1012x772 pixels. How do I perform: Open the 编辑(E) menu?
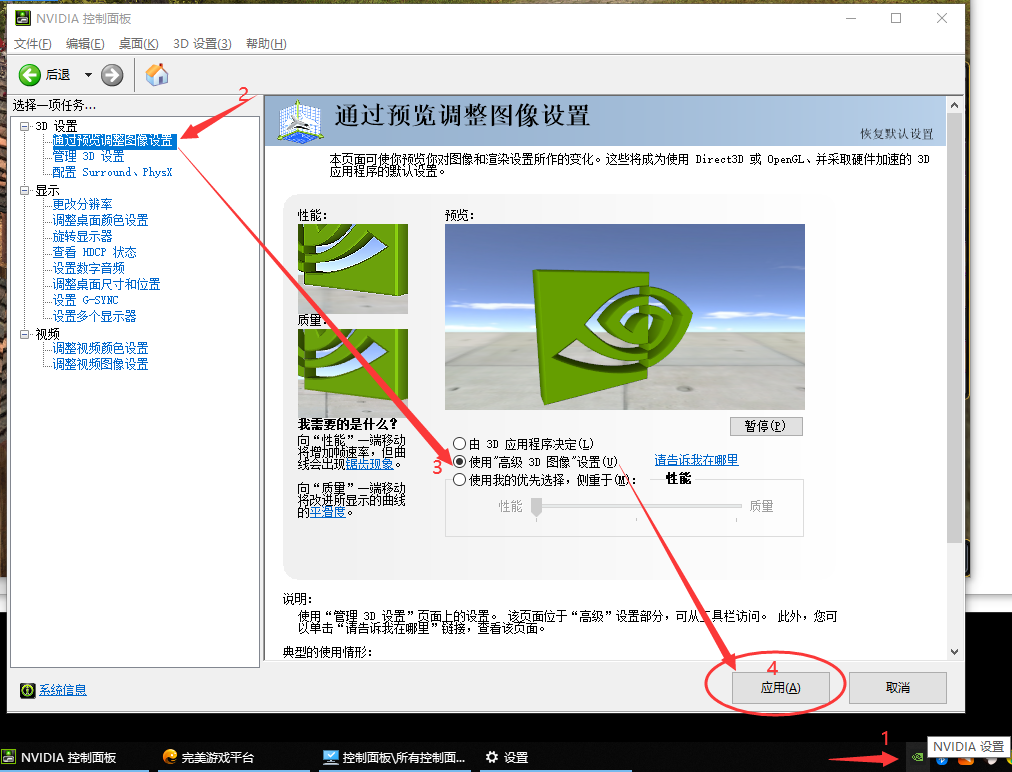(x=85, y=44)
